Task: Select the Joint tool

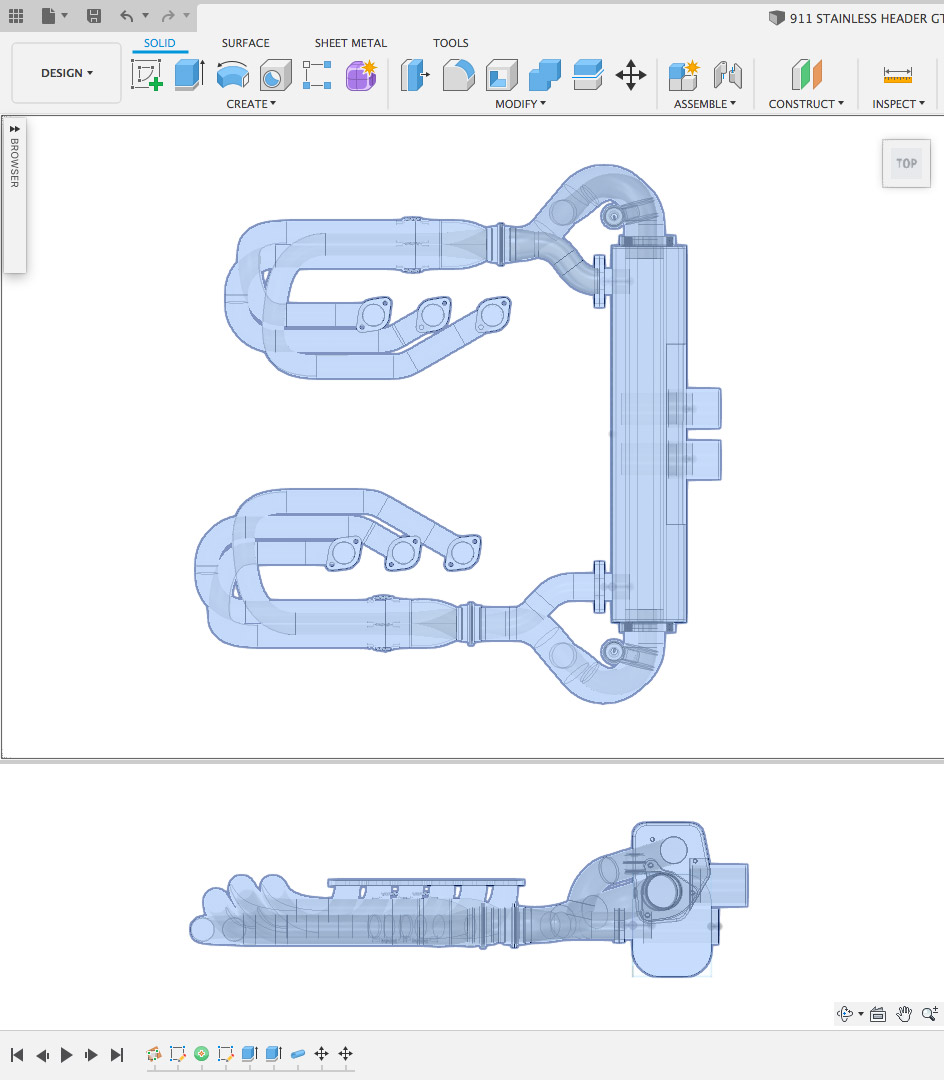Action: (728, 74)
